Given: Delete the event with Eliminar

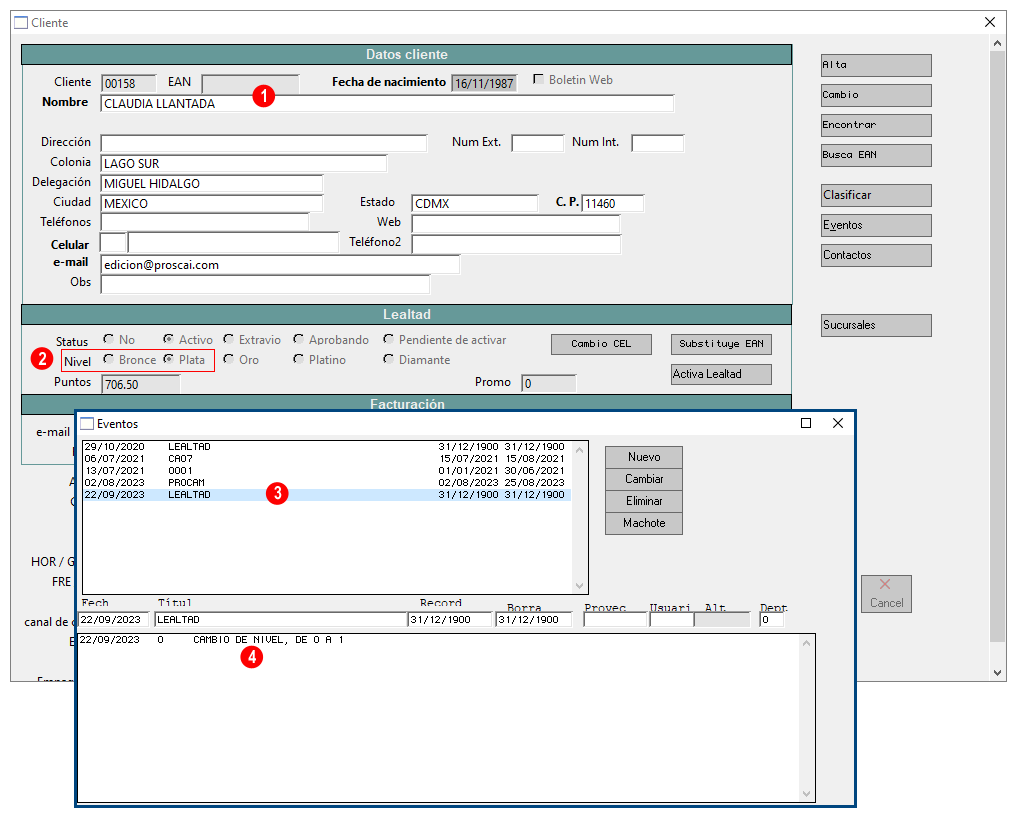Looking at the screenshot, I should 644,502.
